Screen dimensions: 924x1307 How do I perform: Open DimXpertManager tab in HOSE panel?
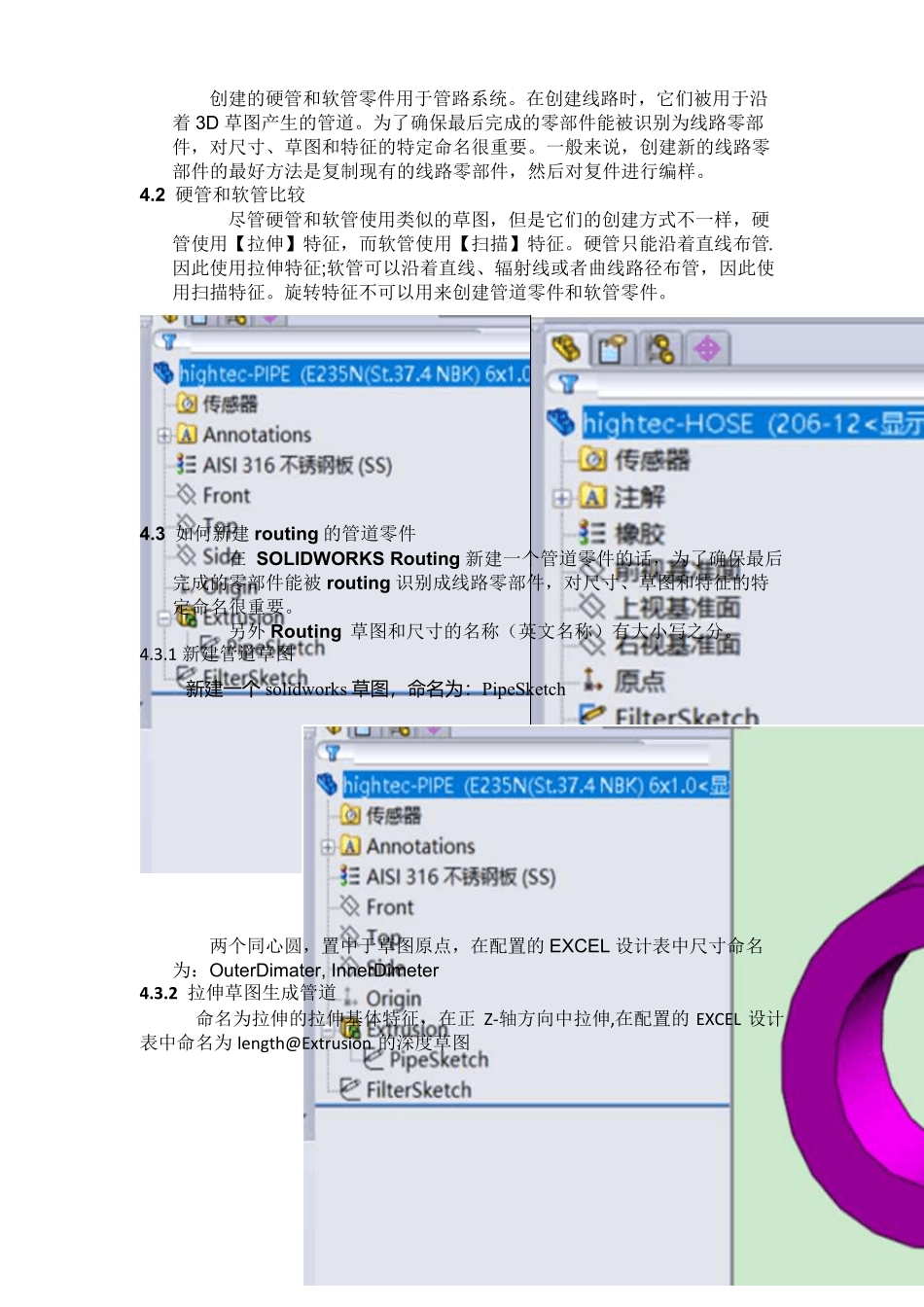707,348
